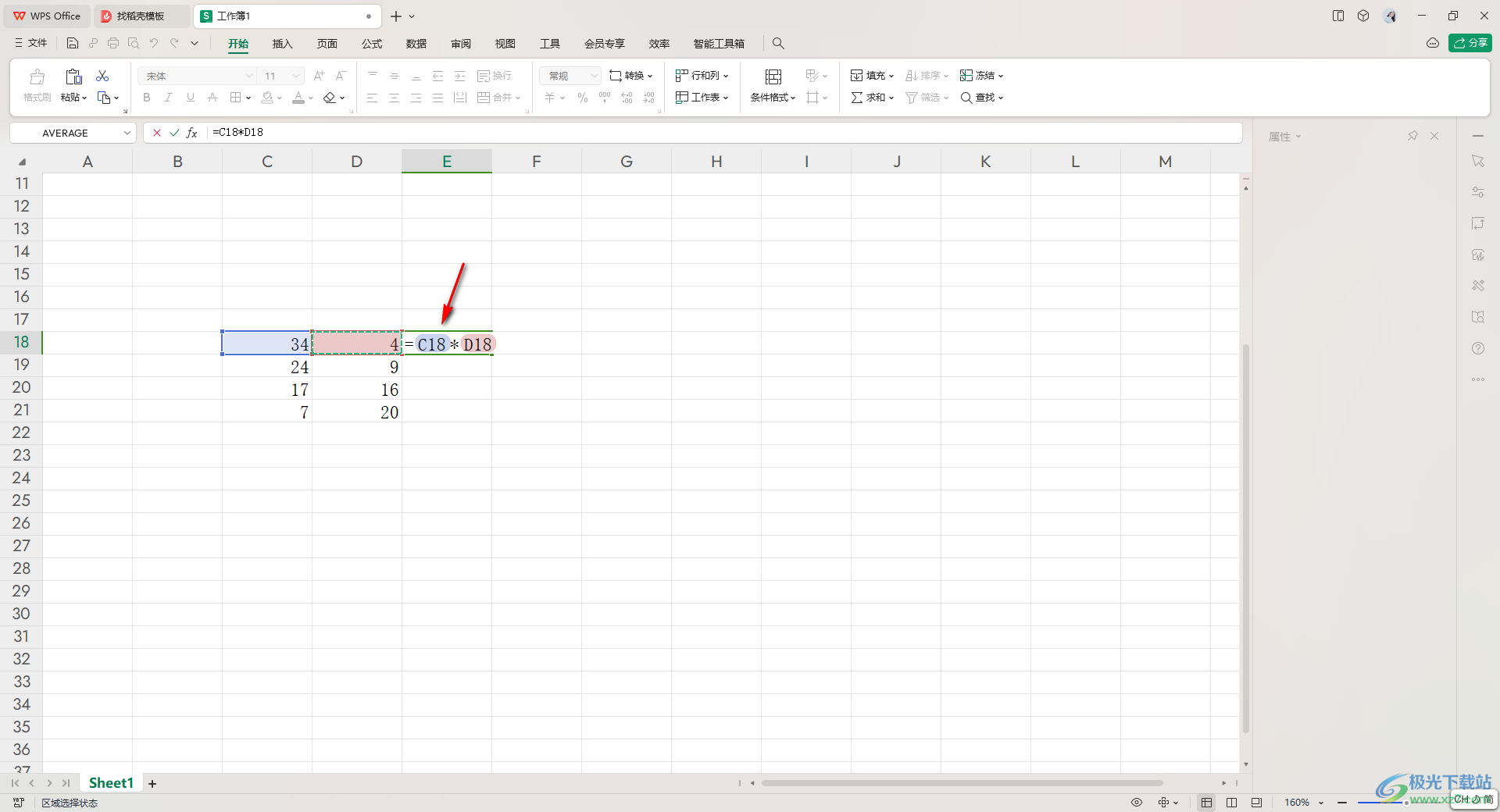Click the formula bar input showing =C18*D18
The height and width of the screenshot is (812, 1500).
click(x=723, y=133)
